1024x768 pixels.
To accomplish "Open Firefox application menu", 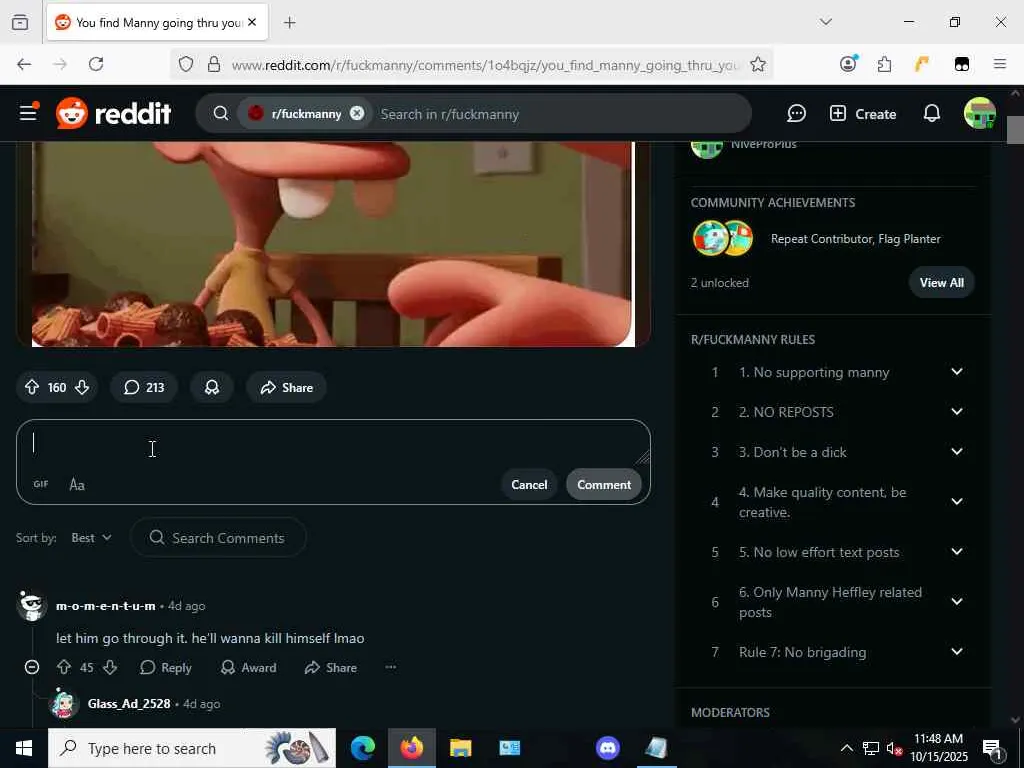I will pos(1000,64).
